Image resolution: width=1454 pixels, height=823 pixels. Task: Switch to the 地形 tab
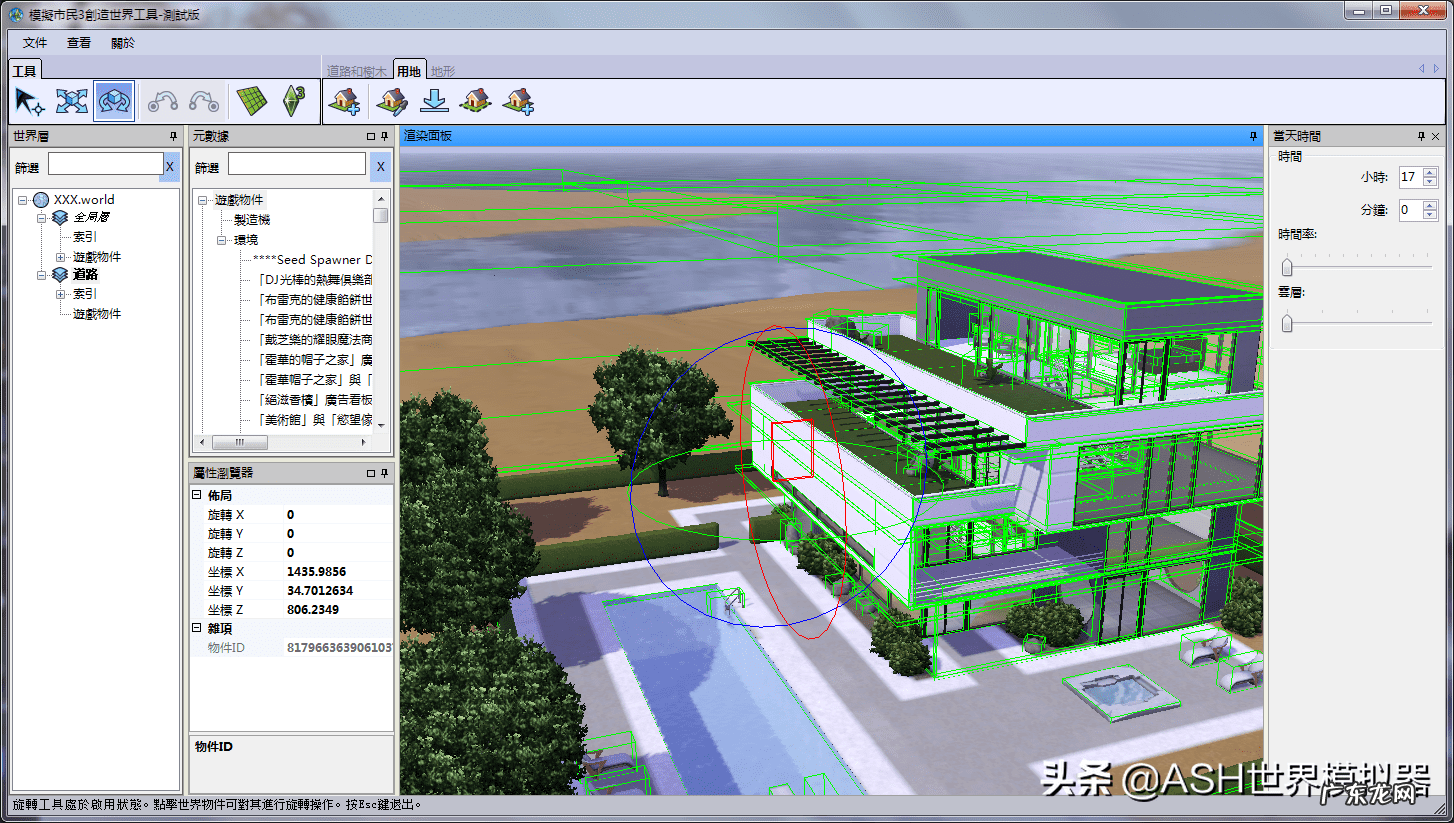(x=442, y=71)
